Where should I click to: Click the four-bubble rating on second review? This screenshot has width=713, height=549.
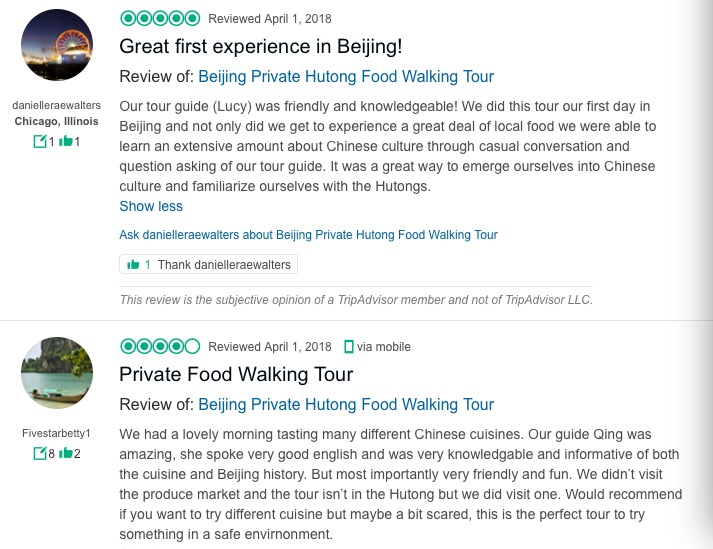[x=160, y=346]
